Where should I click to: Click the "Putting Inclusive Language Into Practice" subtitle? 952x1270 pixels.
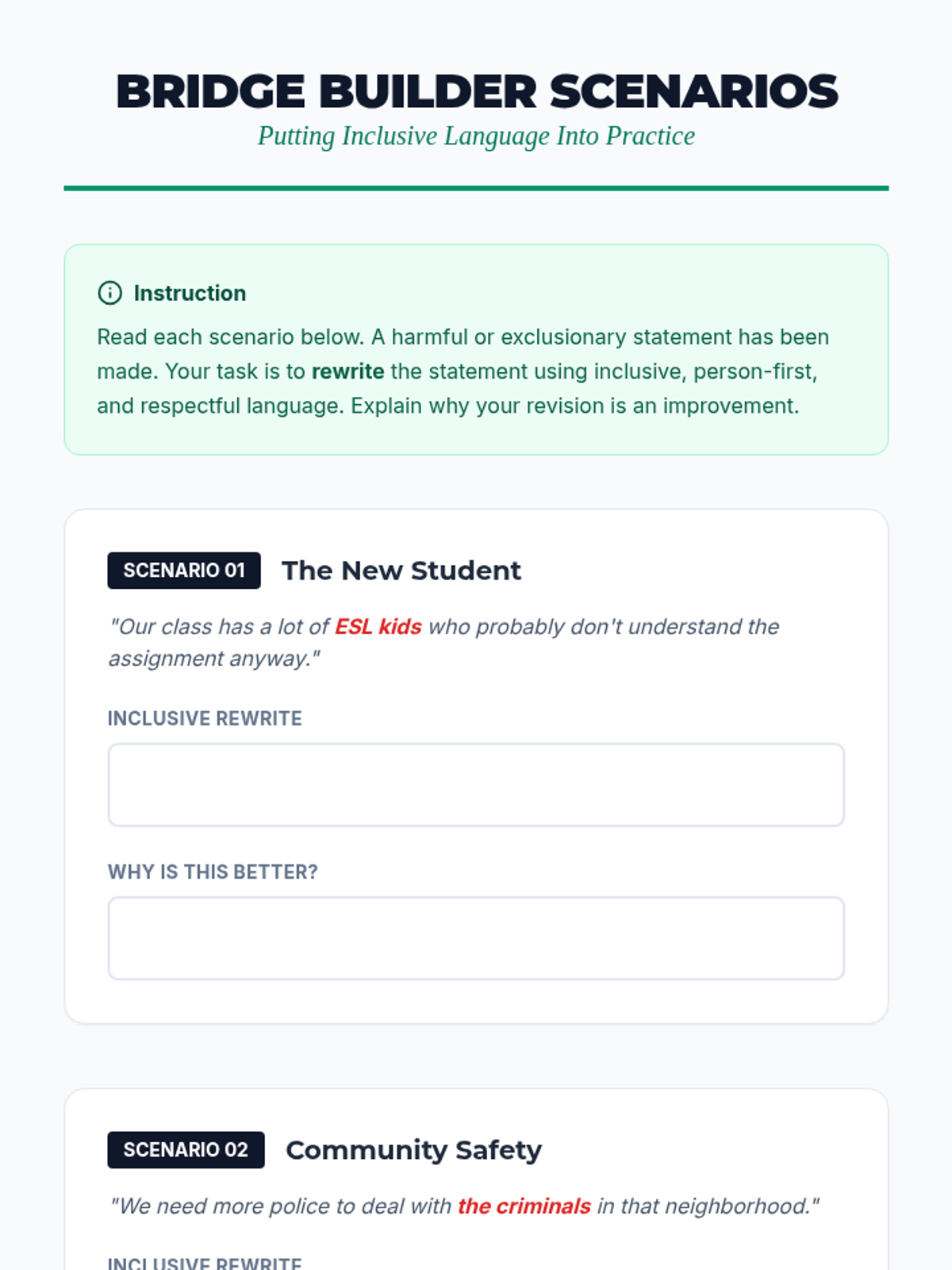tap(476, 137)
